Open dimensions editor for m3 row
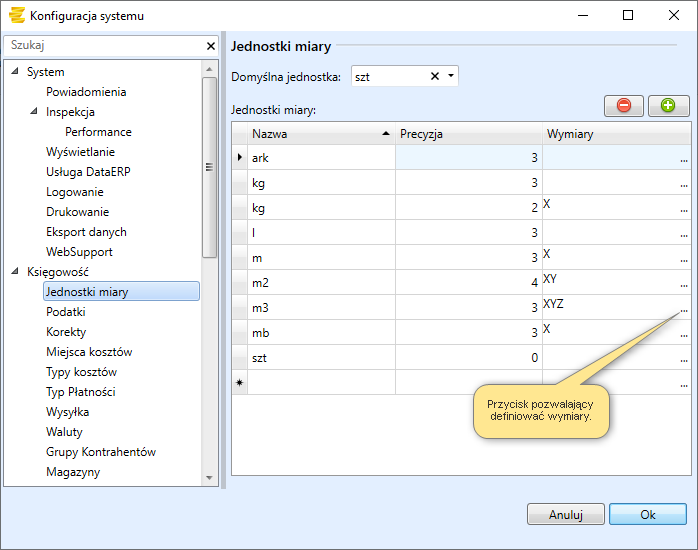The width and height of the screenshot is (698, 550). [x=684, y=309]
